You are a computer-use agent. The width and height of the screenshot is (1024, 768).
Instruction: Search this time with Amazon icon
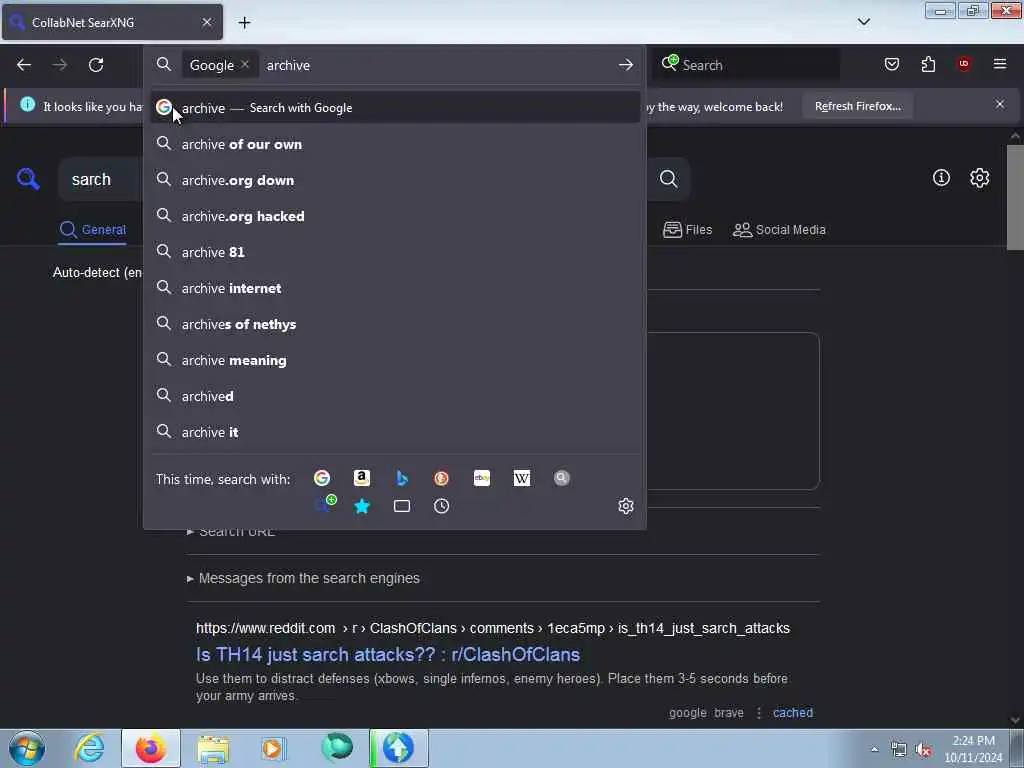pyautogui.click(x=362, y=479)
